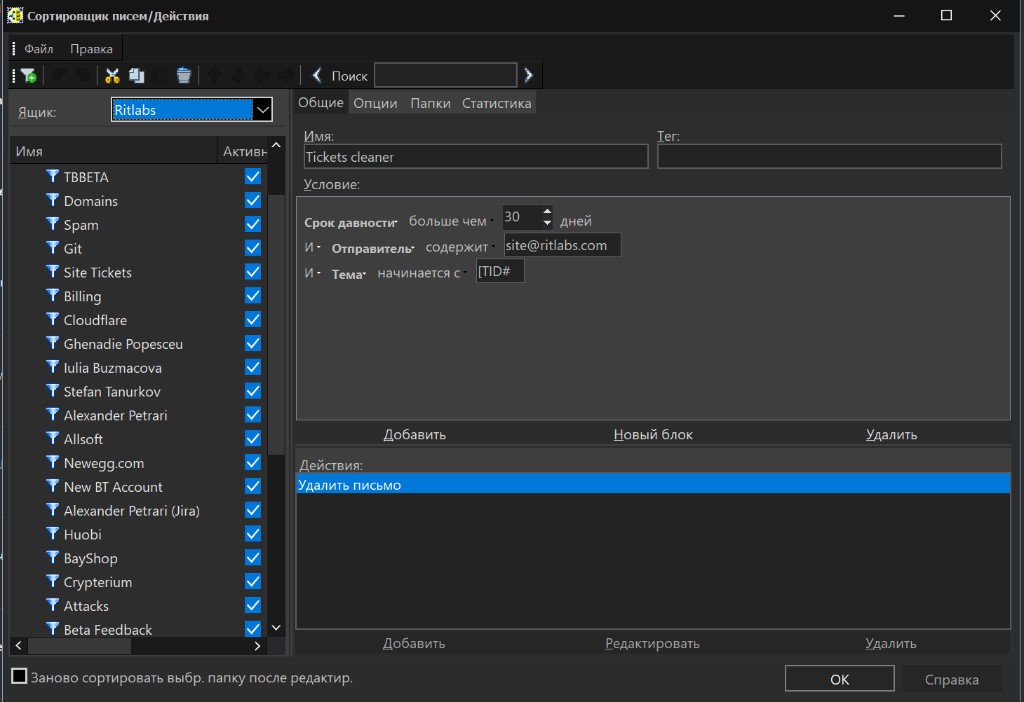Click the filter list scroll-down arrow
The image size is (1024, 702).
point(276,628)
